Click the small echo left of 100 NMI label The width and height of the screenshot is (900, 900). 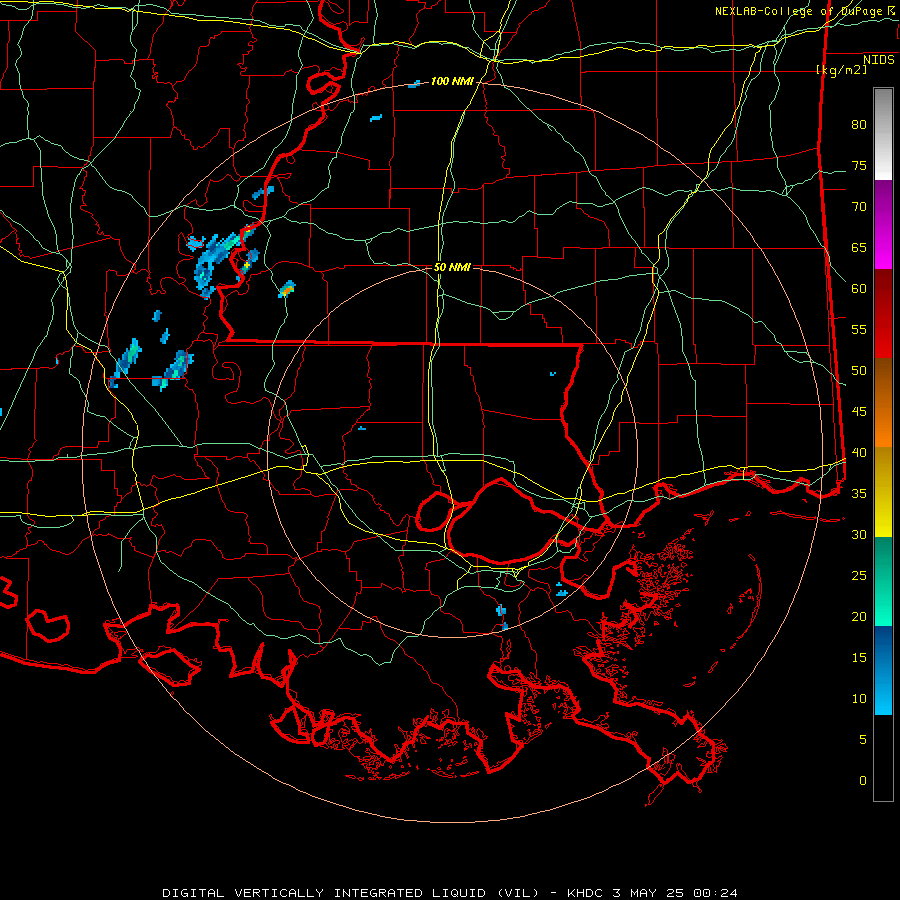414,85
